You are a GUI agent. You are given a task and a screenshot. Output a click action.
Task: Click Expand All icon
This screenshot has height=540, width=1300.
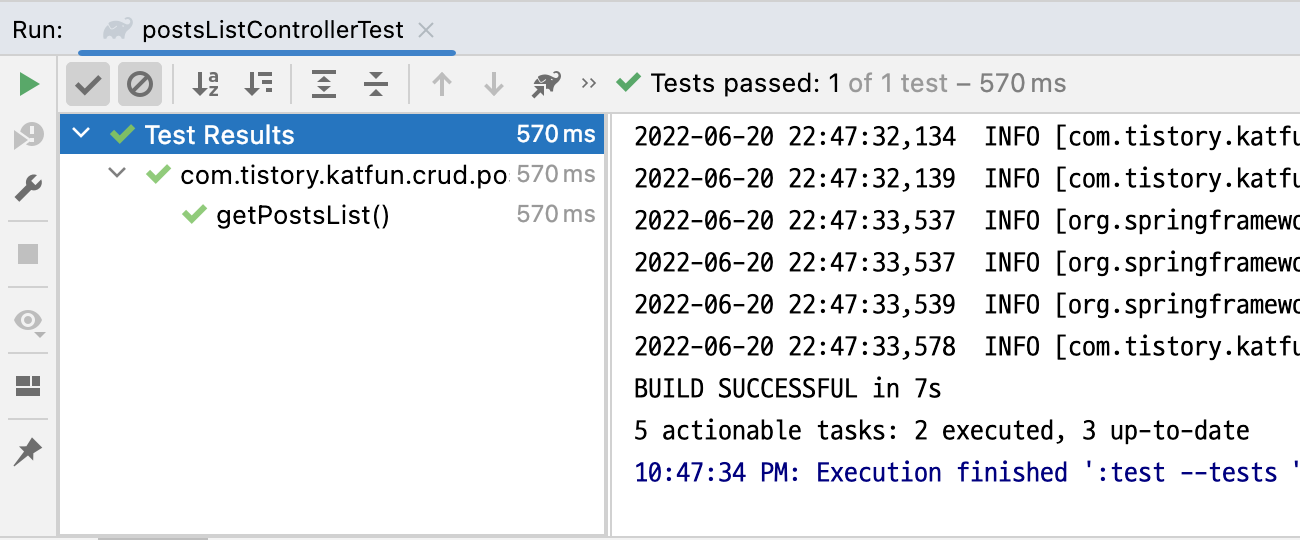[323, 84]
